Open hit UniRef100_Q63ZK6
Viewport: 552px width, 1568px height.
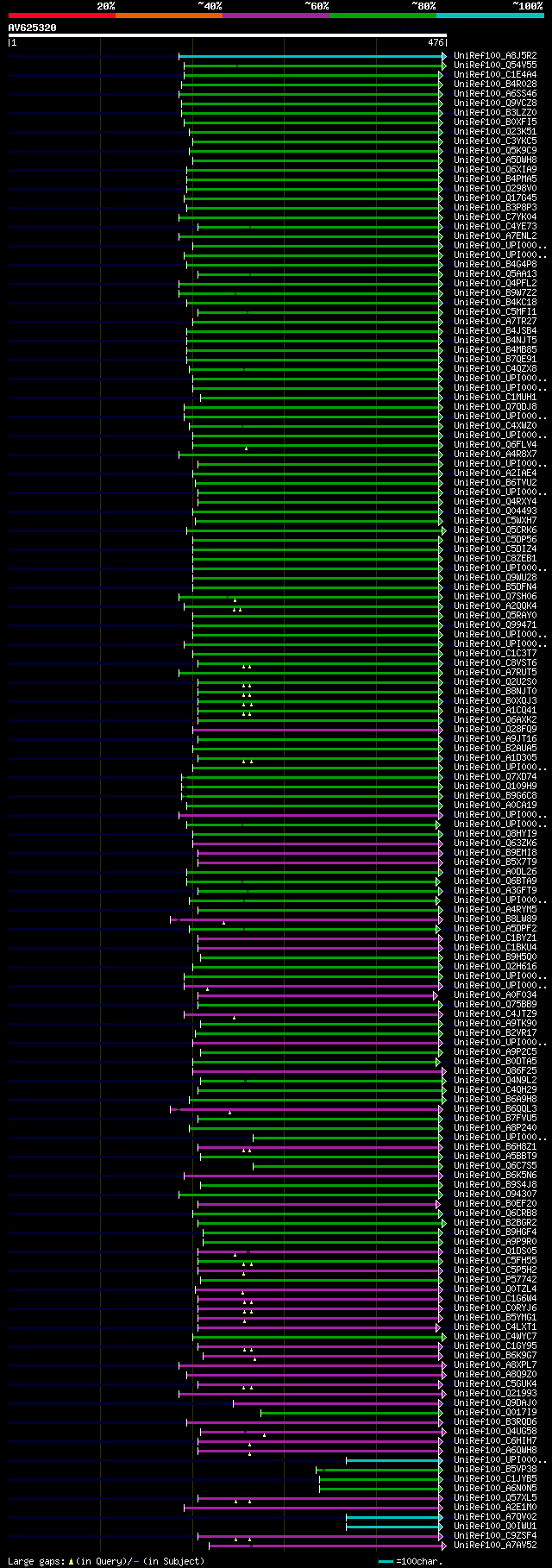tap(495, 843)
